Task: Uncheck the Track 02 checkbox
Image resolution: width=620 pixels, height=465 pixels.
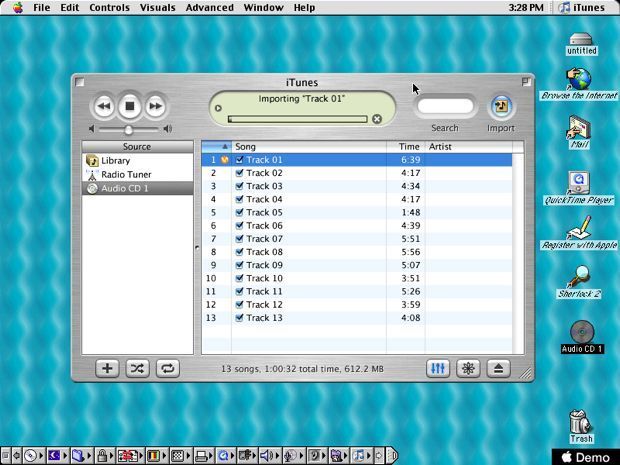Action: (x=239, y=173)
